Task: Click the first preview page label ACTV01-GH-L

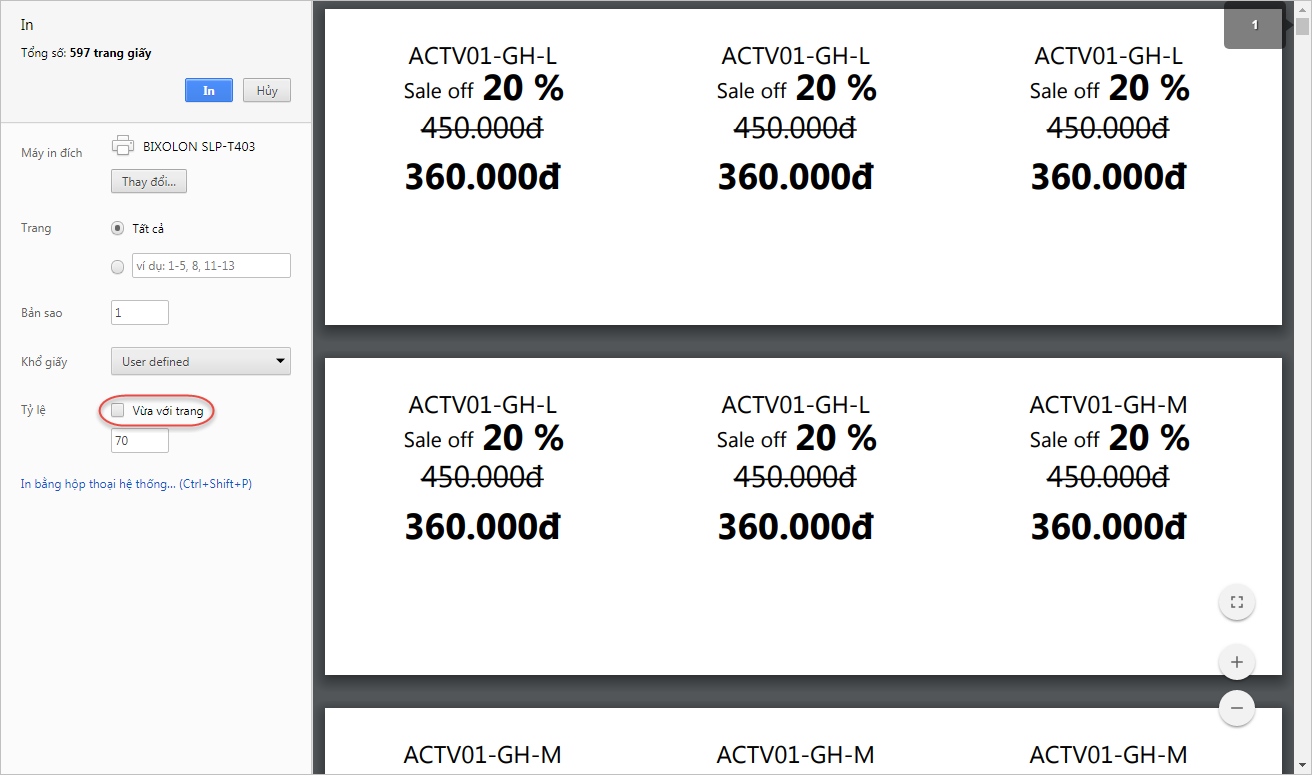Action: 483,56
